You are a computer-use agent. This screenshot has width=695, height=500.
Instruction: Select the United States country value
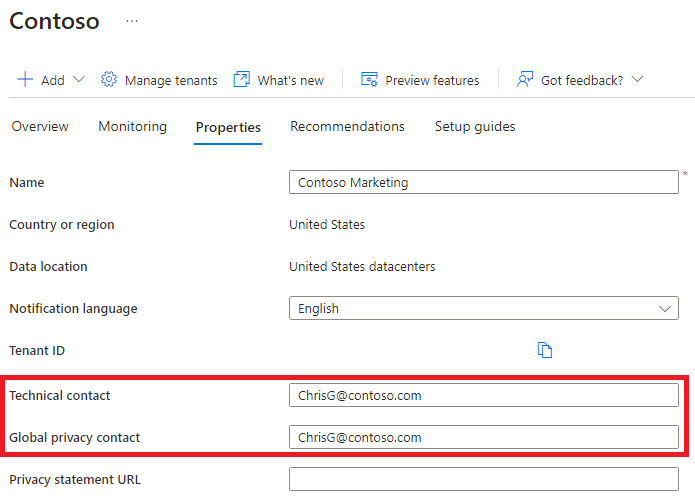[x=327, y=224]
